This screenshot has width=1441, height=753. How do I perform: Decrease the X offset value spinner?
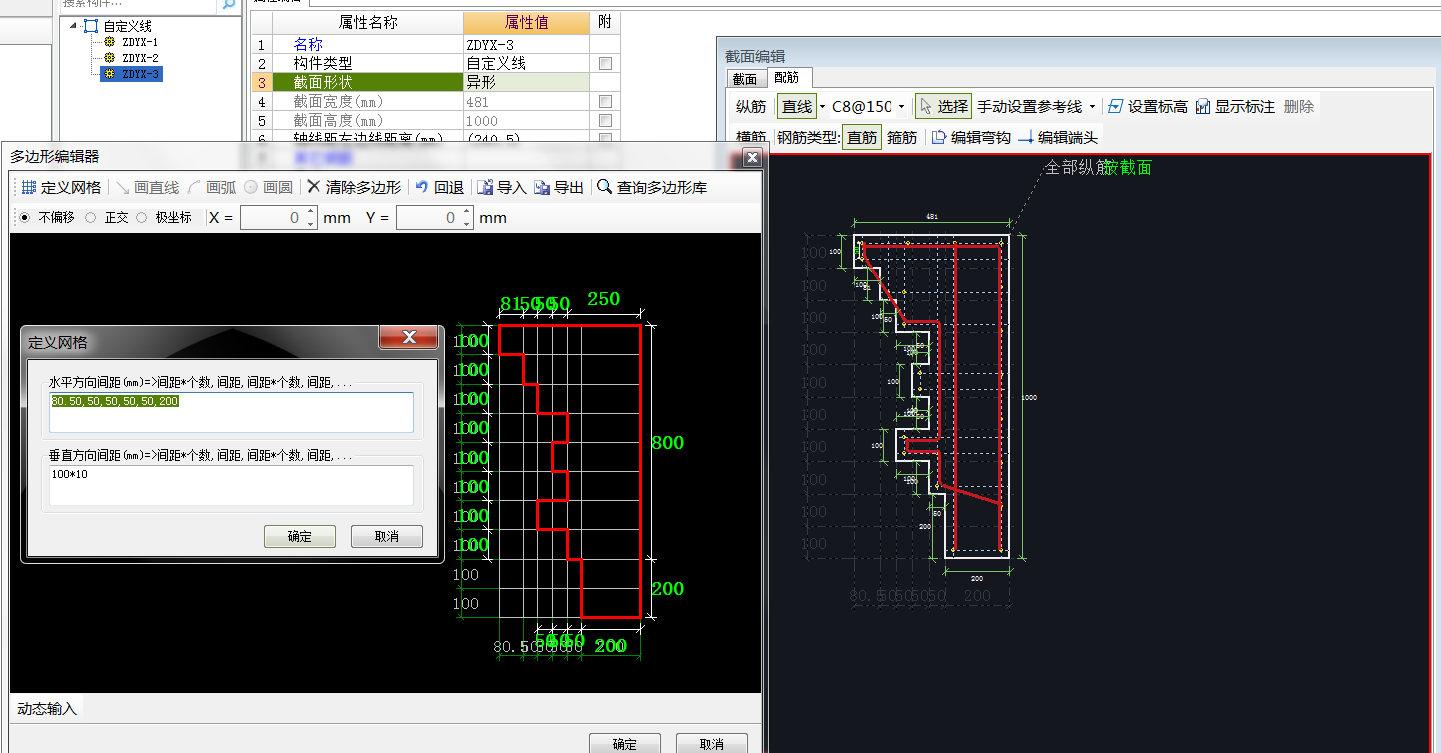point(311,223)
